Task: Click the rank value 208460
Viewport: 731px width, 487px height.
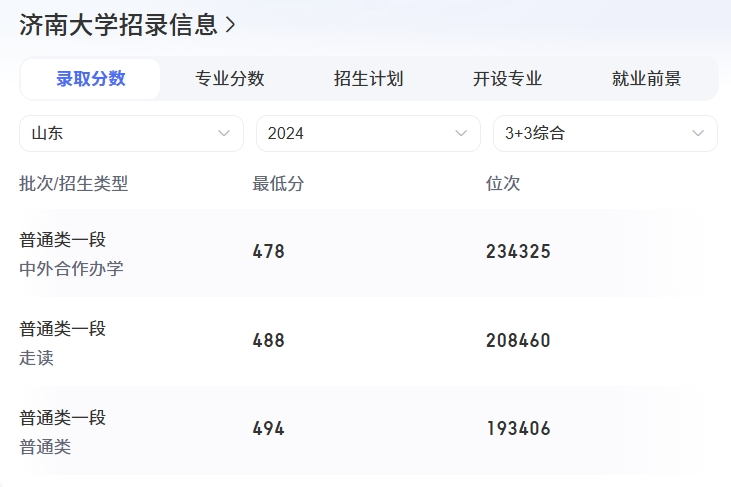Action: (x=518, y=341)
